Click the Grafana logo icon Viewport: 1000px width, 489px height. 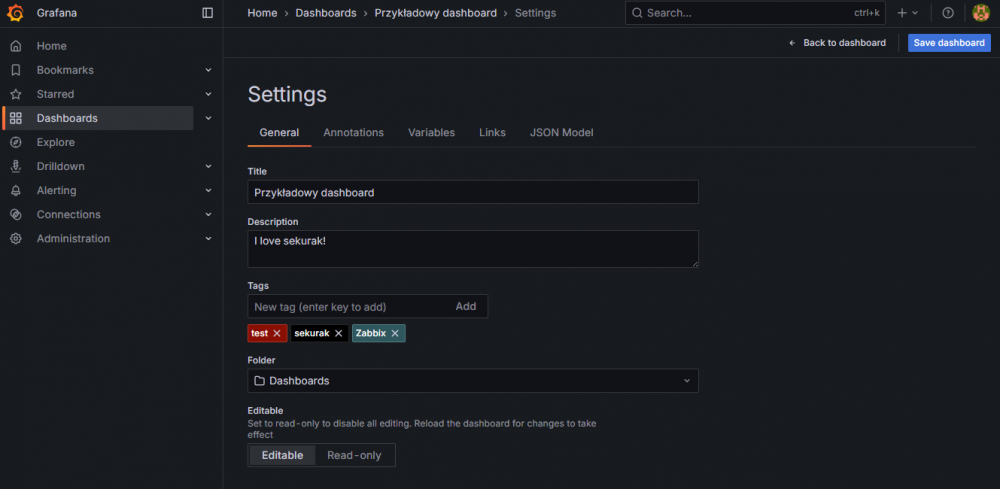coord(15,13)
